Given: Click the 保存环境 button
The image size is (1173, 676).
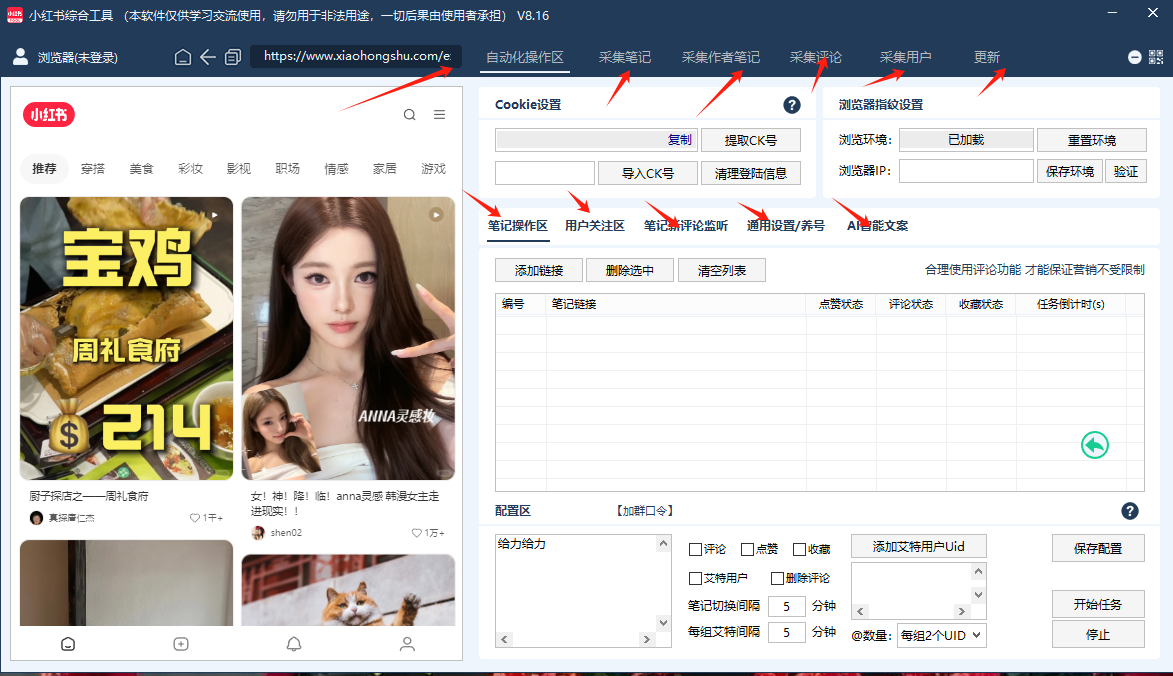Looking at the screenshot, I should tap(1070, 171).
